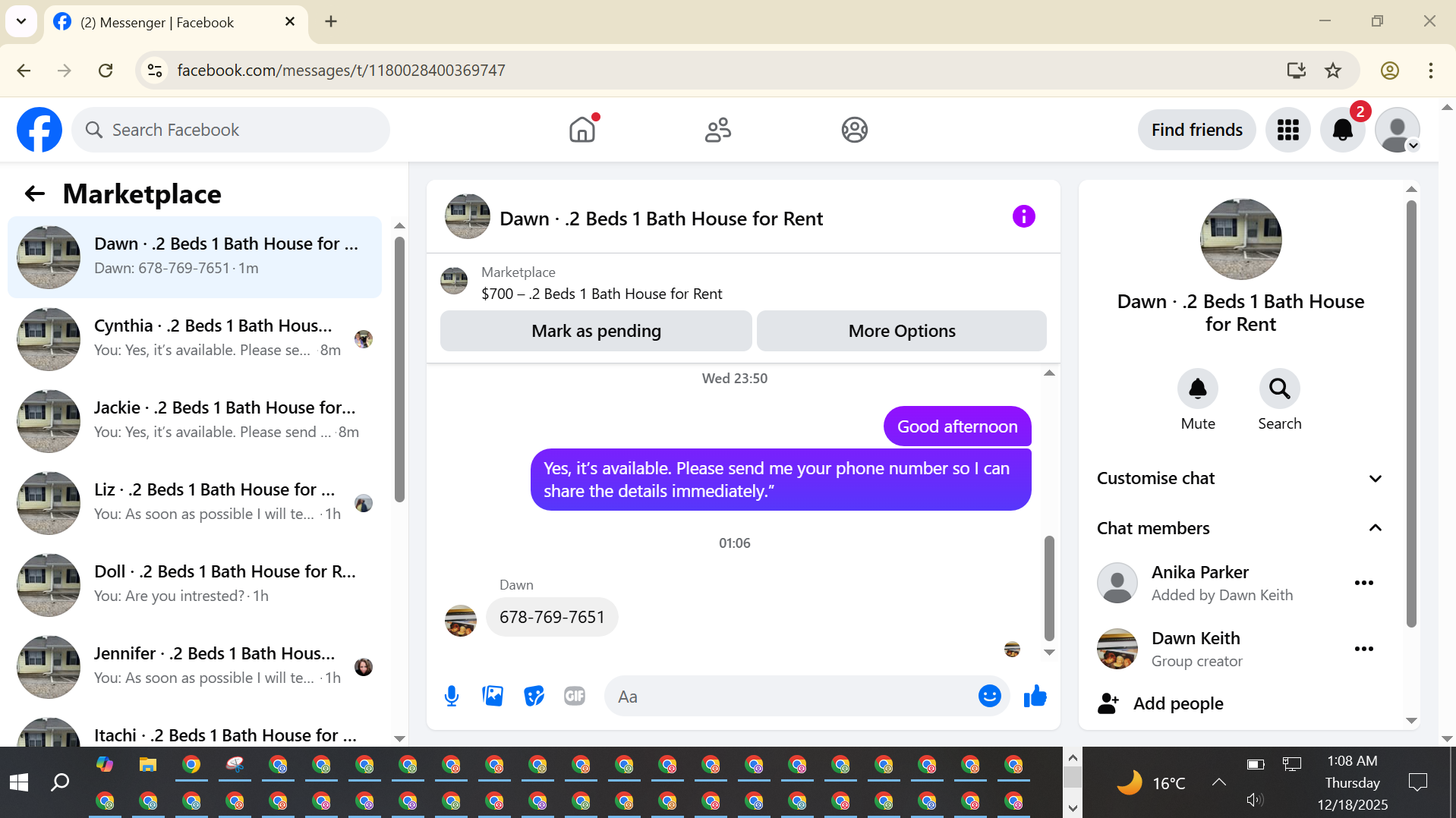
Task: Open site information icon in address bar
Action: (x=155, y=70)
